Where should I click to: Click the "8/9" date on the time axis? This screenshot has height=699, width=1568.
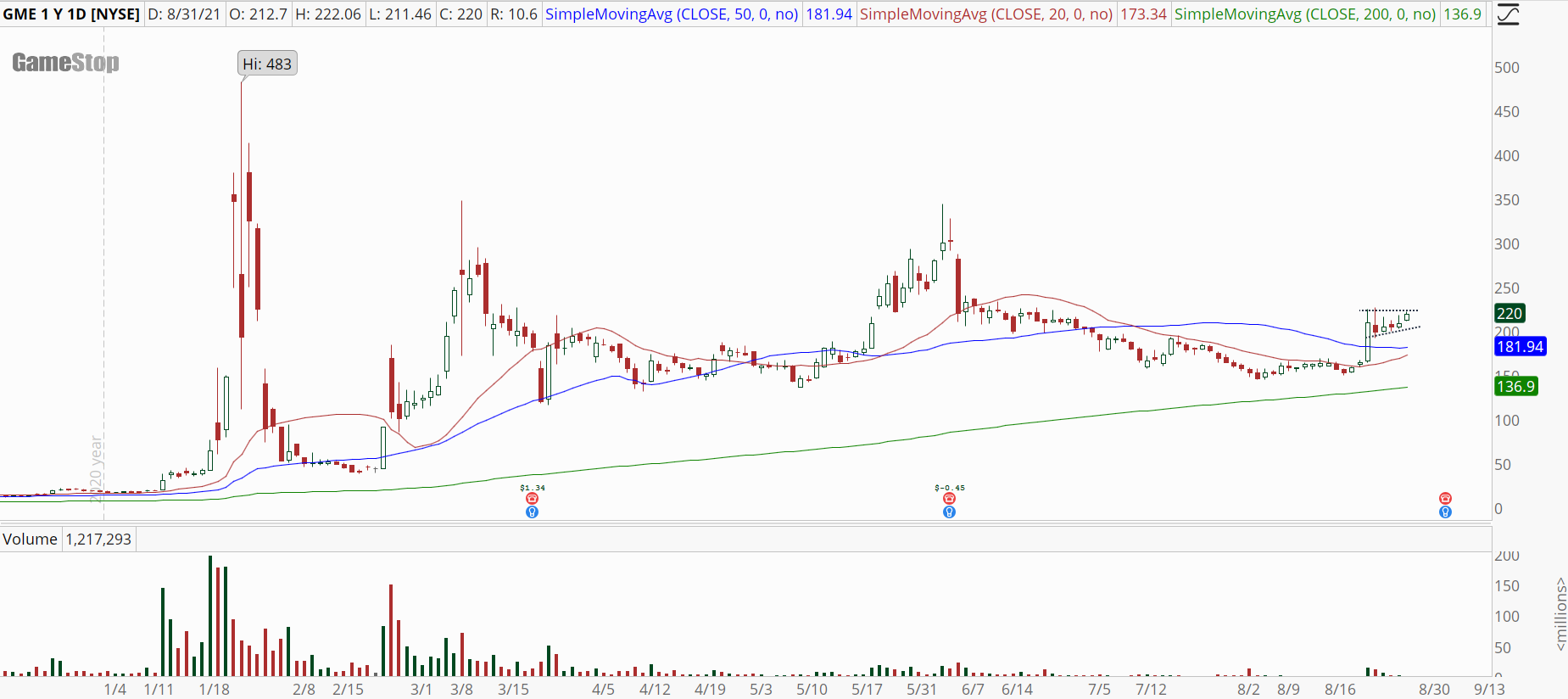pos(1288,690)
